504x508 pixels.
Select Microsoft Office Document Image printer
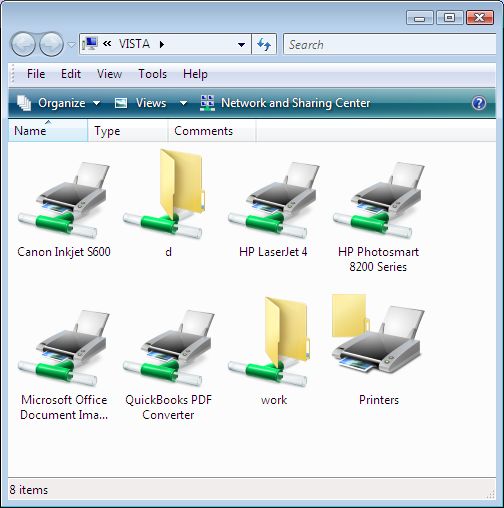click(63, 348)
